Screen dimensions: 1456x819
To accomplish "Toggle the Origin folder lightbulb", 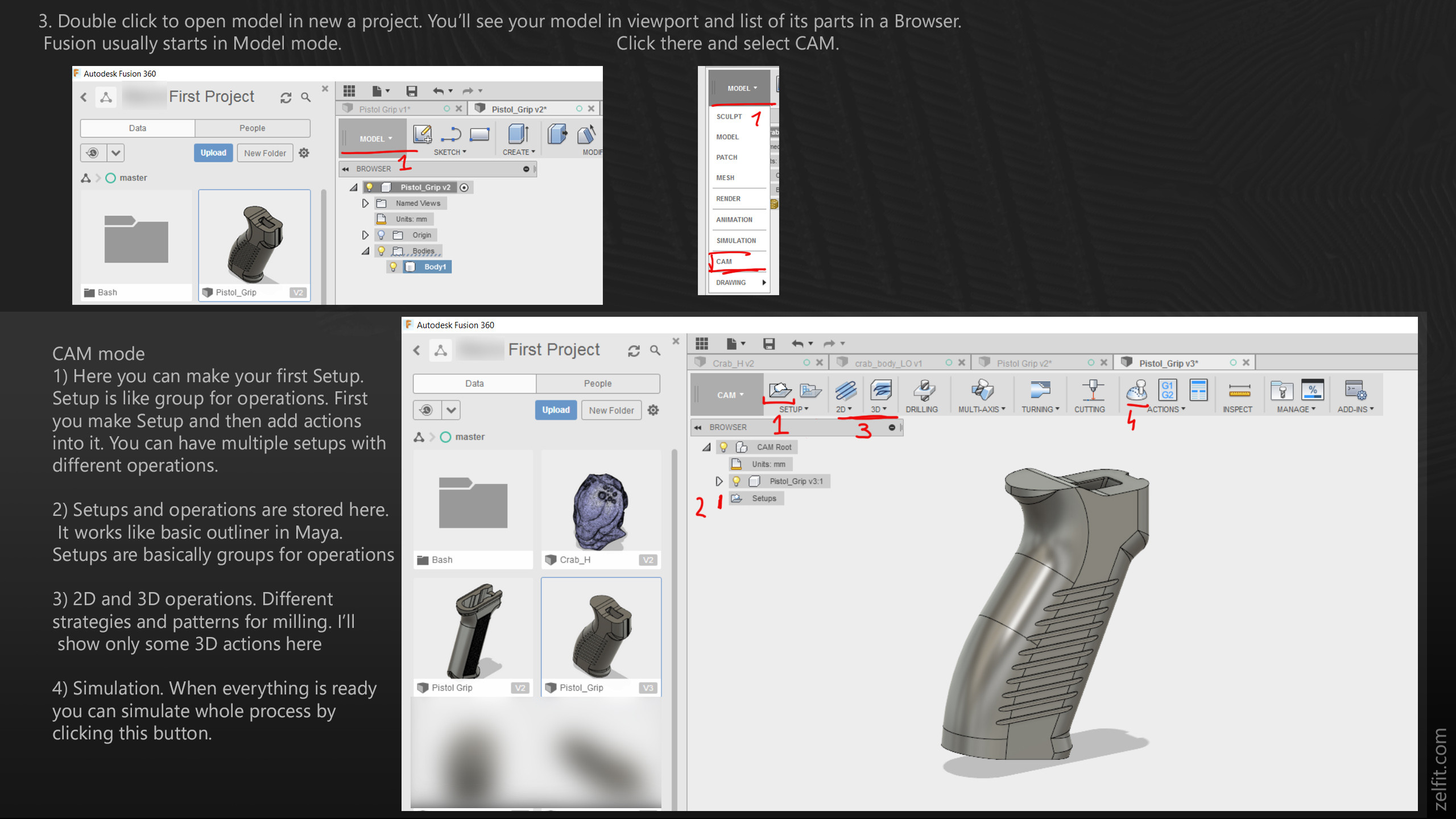I will click(x=382, y=235).
